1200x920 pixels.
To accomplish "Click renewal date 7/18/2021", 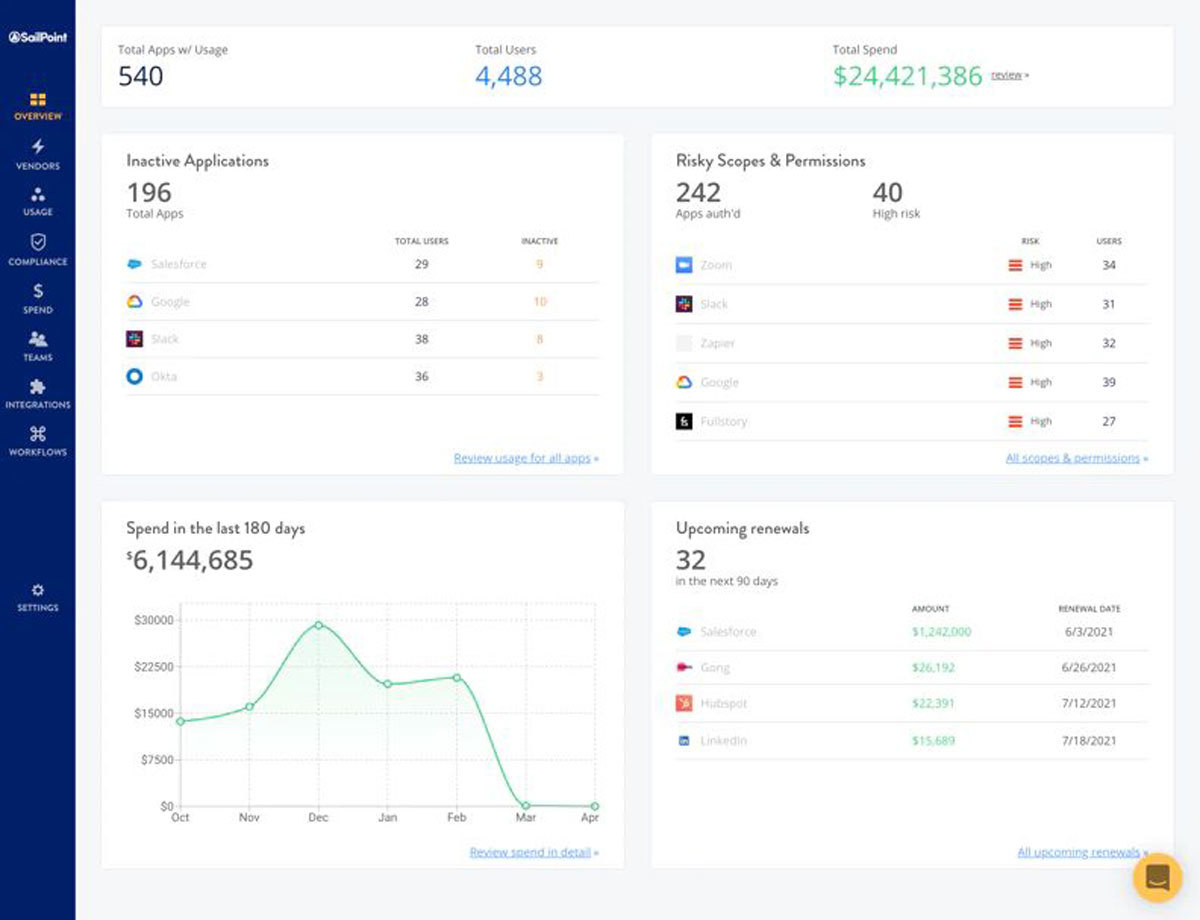I will click(1090, 741).
